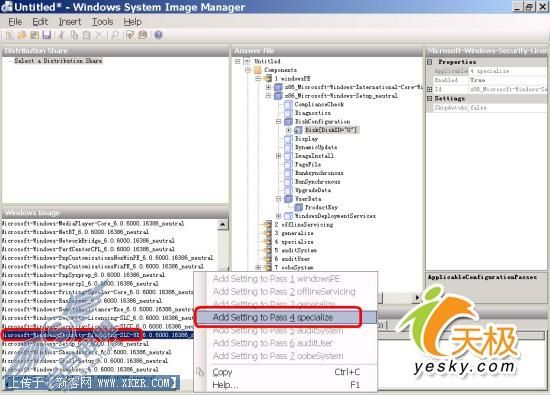Click the Copy icon in context menu
Image resolution: width=550 pixels, height=395 pixels.
200,372
